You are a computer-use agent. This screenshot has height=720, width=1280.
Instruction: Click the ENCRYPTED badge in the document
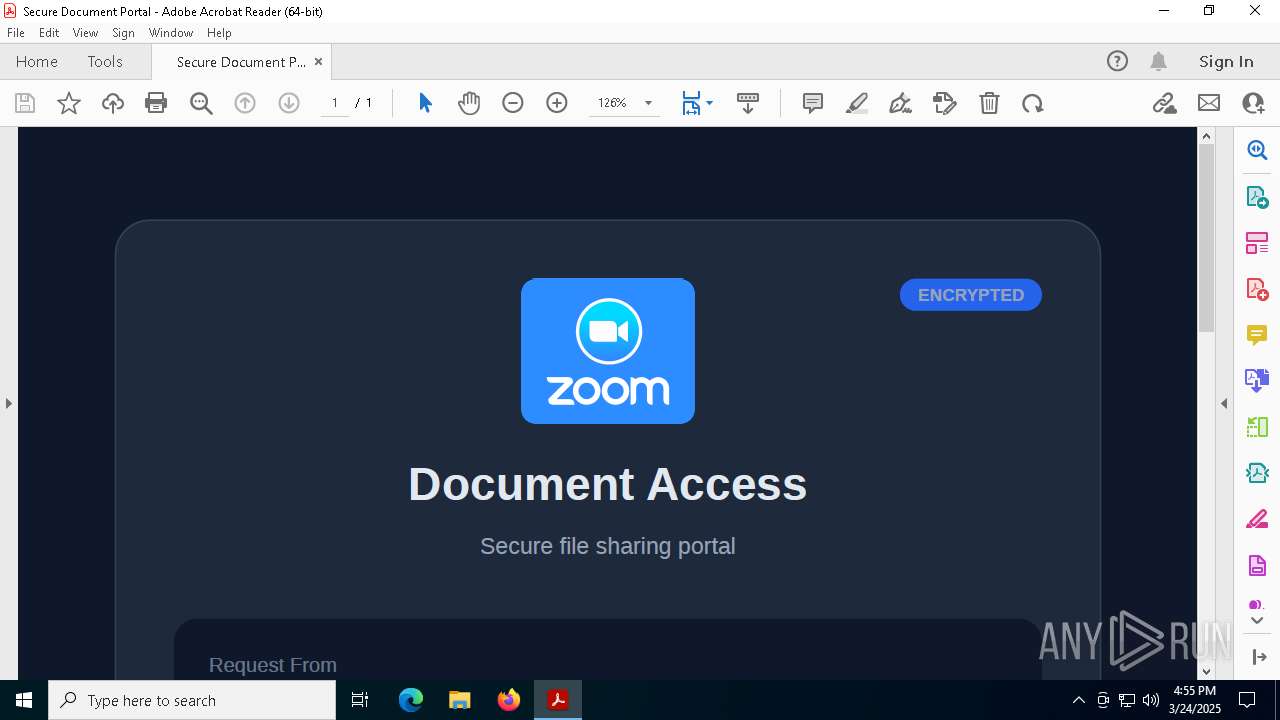coord(971,295)
